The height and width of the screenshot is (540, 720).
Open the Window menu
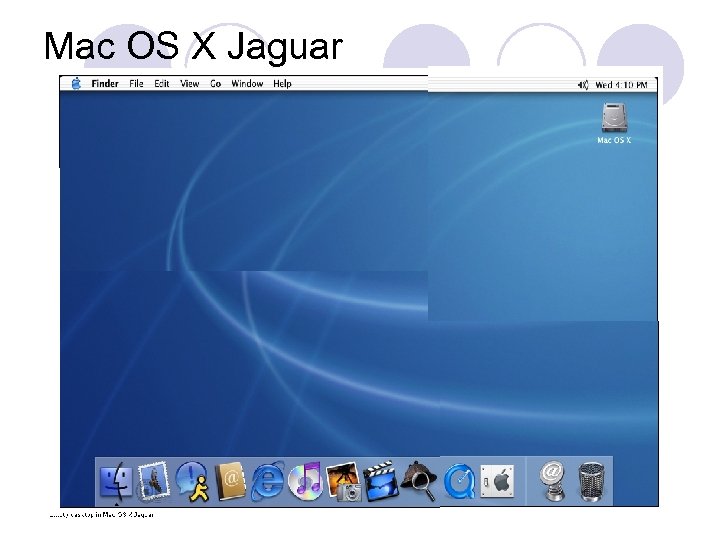[x=247, y=84]
